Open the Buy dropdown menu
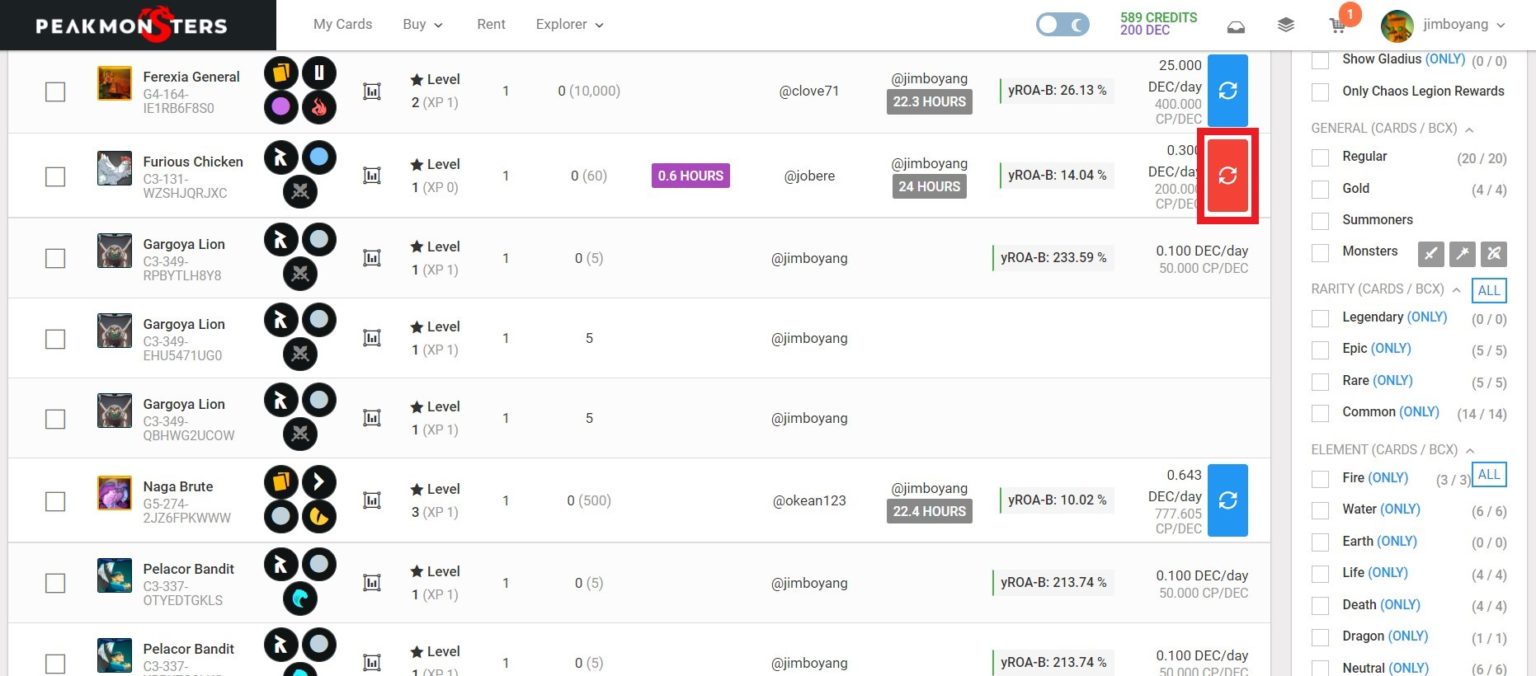 pos(422,25)
